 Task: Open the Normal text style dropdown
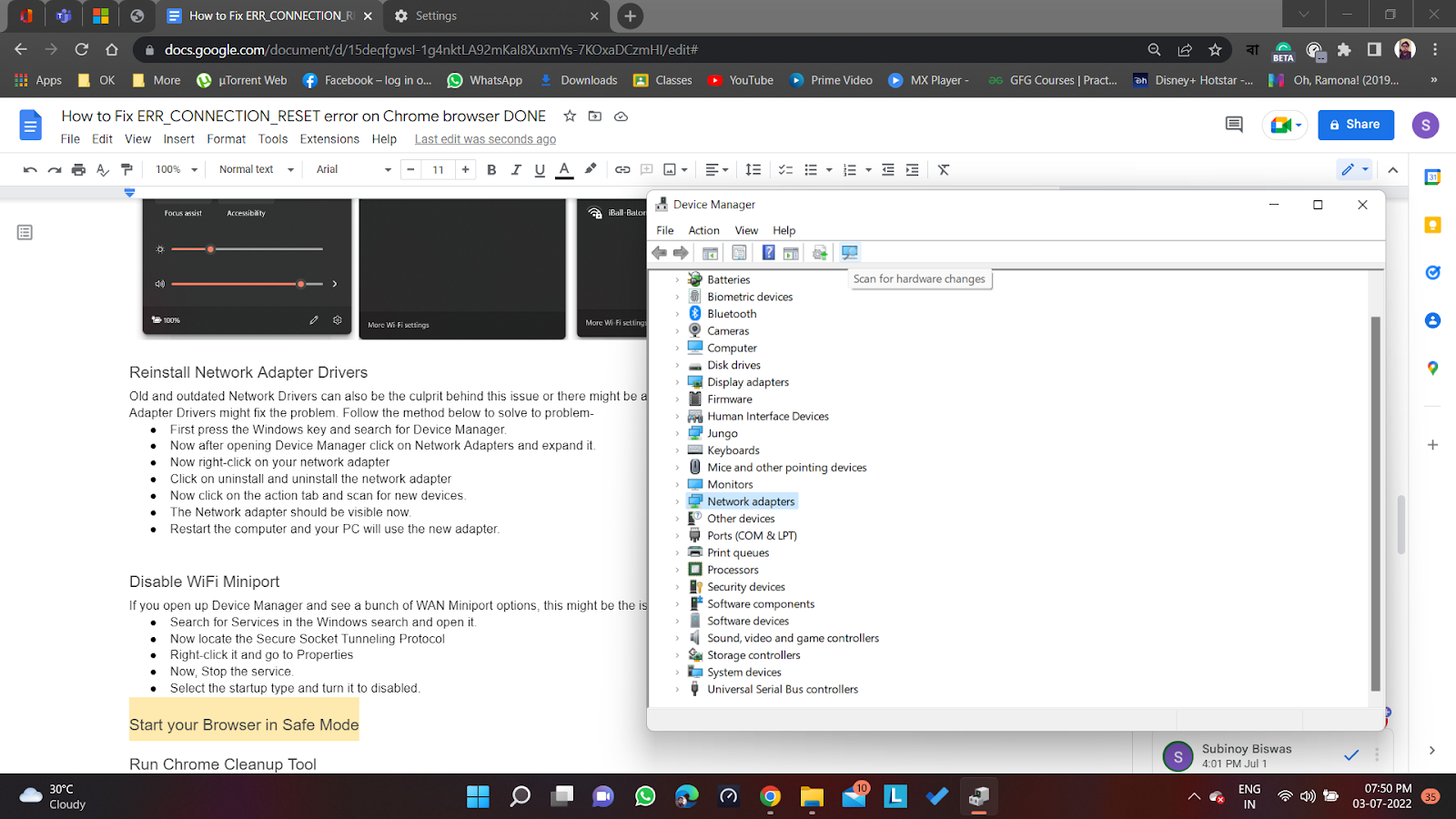pyautogui.click(x=256, y=169)
